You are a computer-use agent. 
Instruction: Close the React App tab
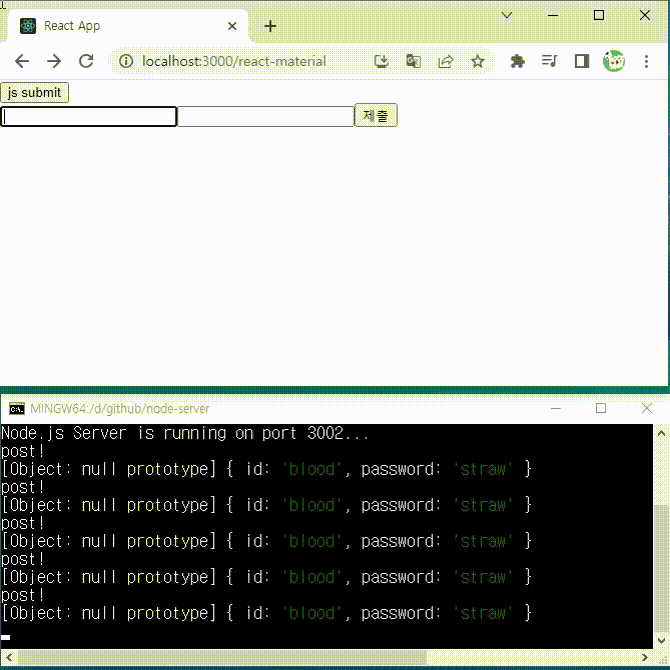point(232,26)
